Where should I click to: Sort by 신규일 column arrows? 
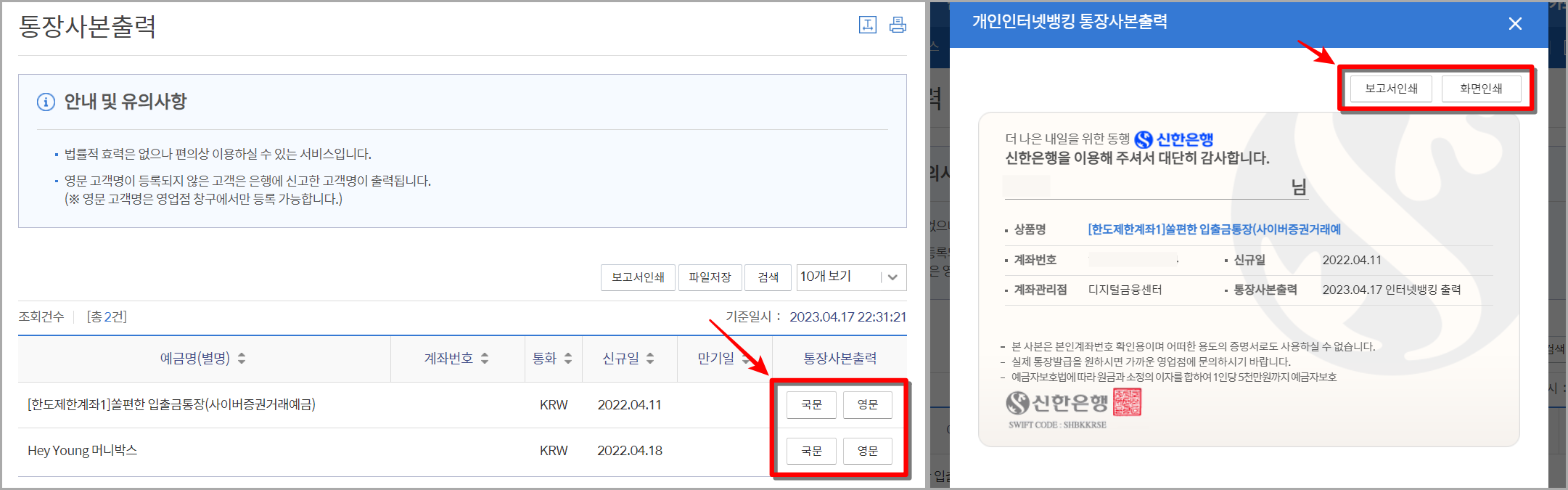(x=650, y=359)
